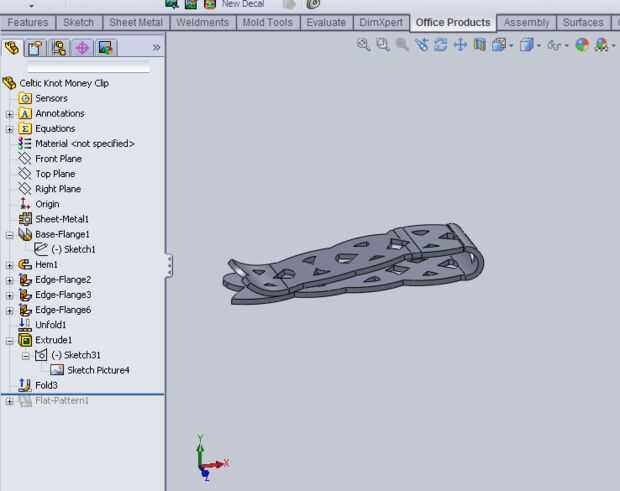Open the Display Style cube icon
This screenshot has height=491, width=620.
point(527,45)
